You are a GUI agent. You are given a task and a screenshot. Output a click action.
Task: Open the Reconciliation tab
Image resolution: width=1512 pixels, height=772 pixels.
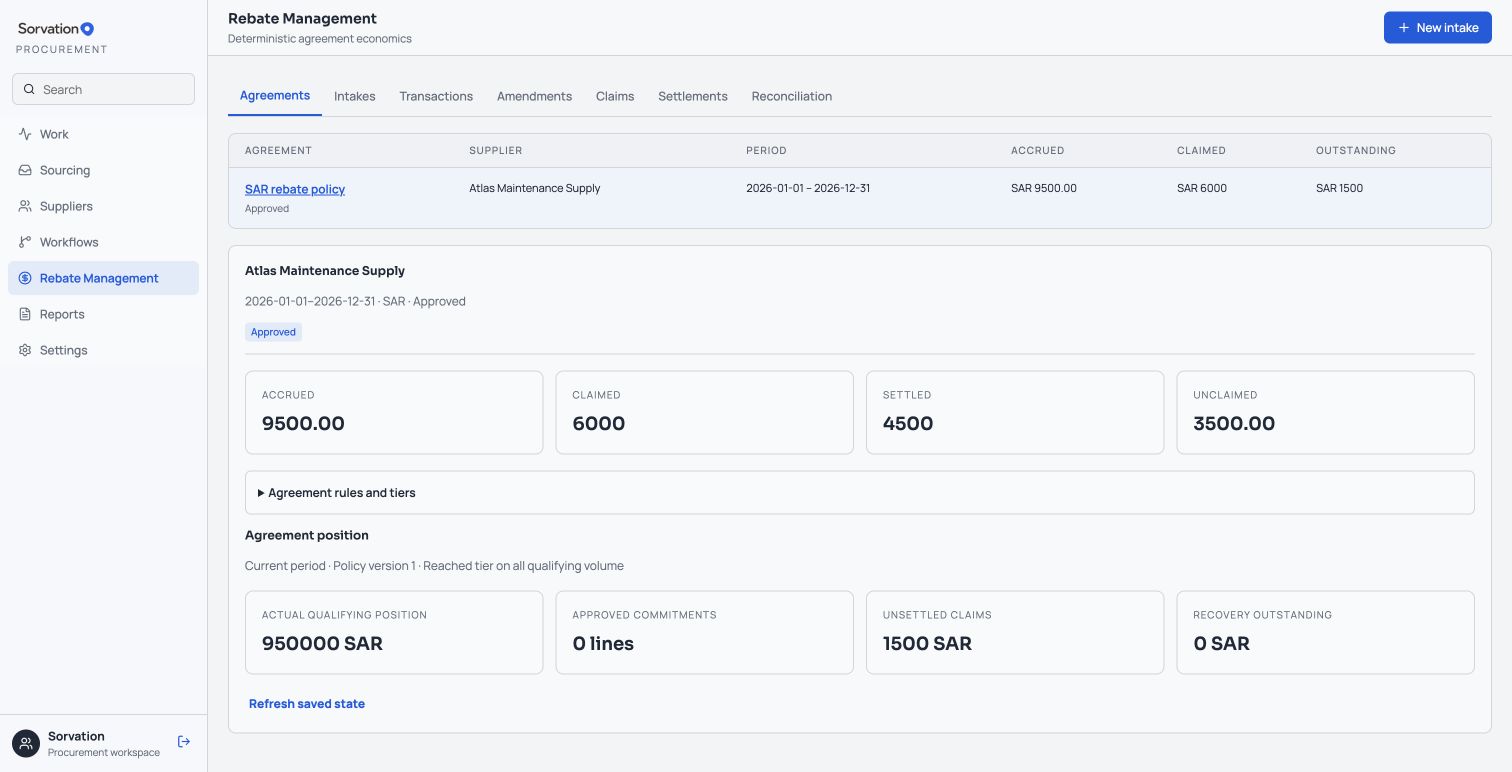792,96
